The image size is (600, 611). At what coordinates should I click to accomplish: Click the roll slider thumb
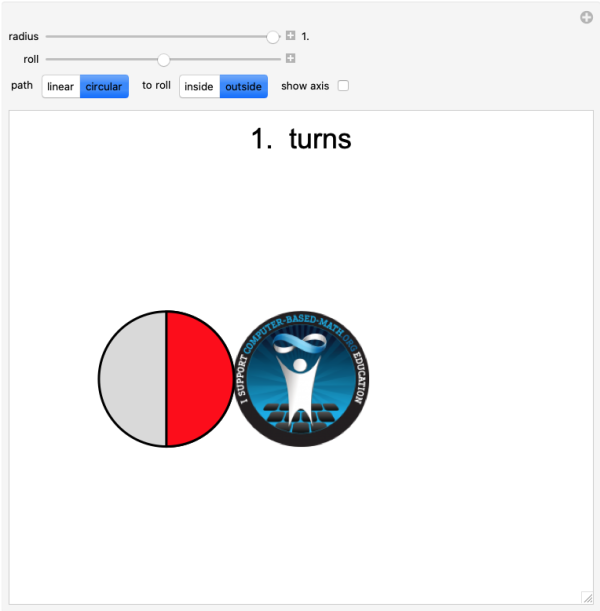point(164,60)
